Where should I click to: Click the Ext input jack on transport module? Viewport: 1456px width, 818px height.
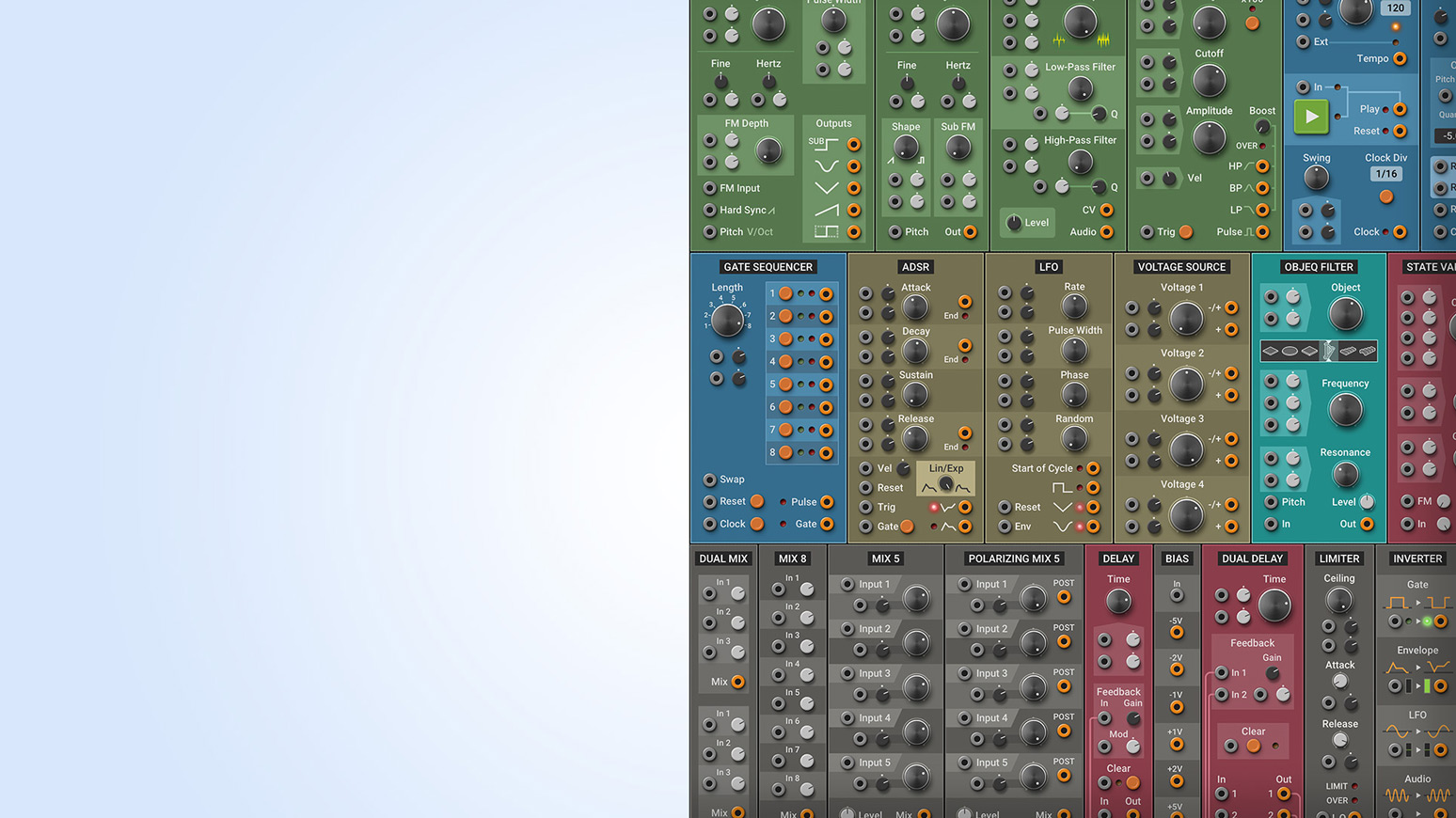click(x=1303, y=41)
